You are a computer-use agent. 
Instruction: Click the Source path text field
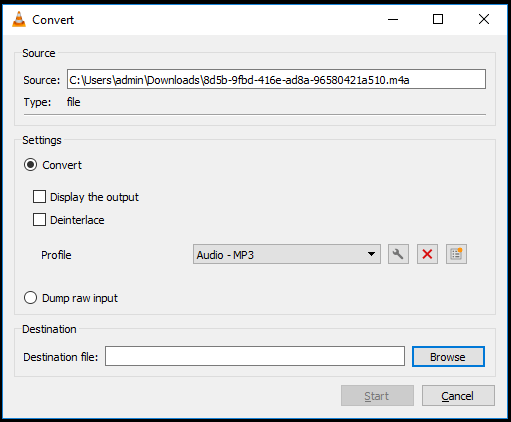(x=276, y=79)
